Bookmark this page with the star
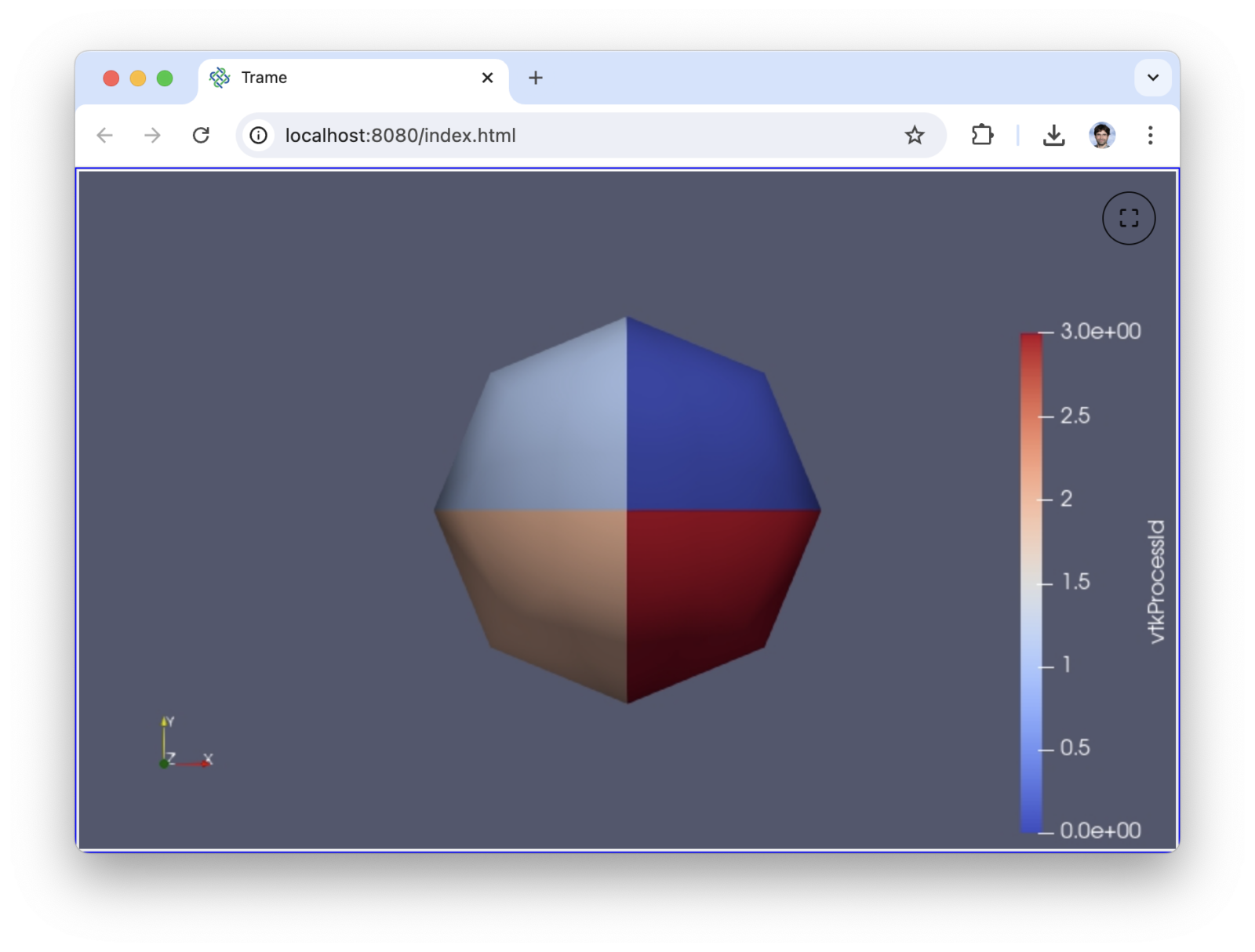This screenshot has height=952, width=1255. click(915, 136)
